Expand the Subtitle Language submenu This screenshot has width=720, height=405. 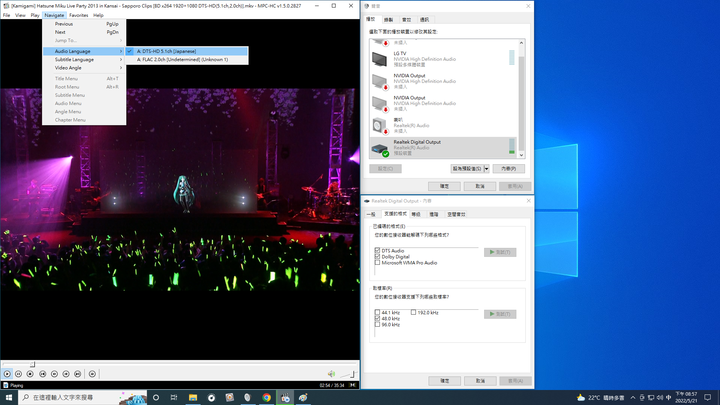coord(84,59)
